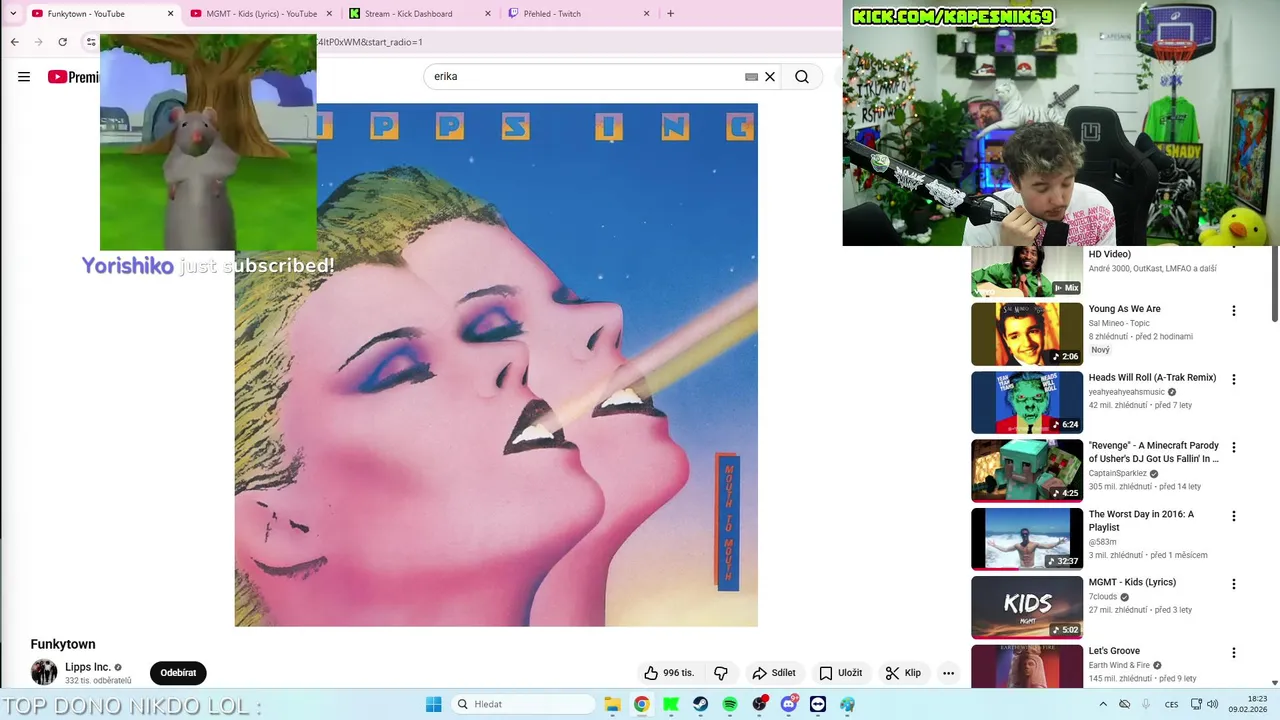This screenshot has width=1280, height=720.
Task: Open Discord from the taskbar
Action: (789, 704)
